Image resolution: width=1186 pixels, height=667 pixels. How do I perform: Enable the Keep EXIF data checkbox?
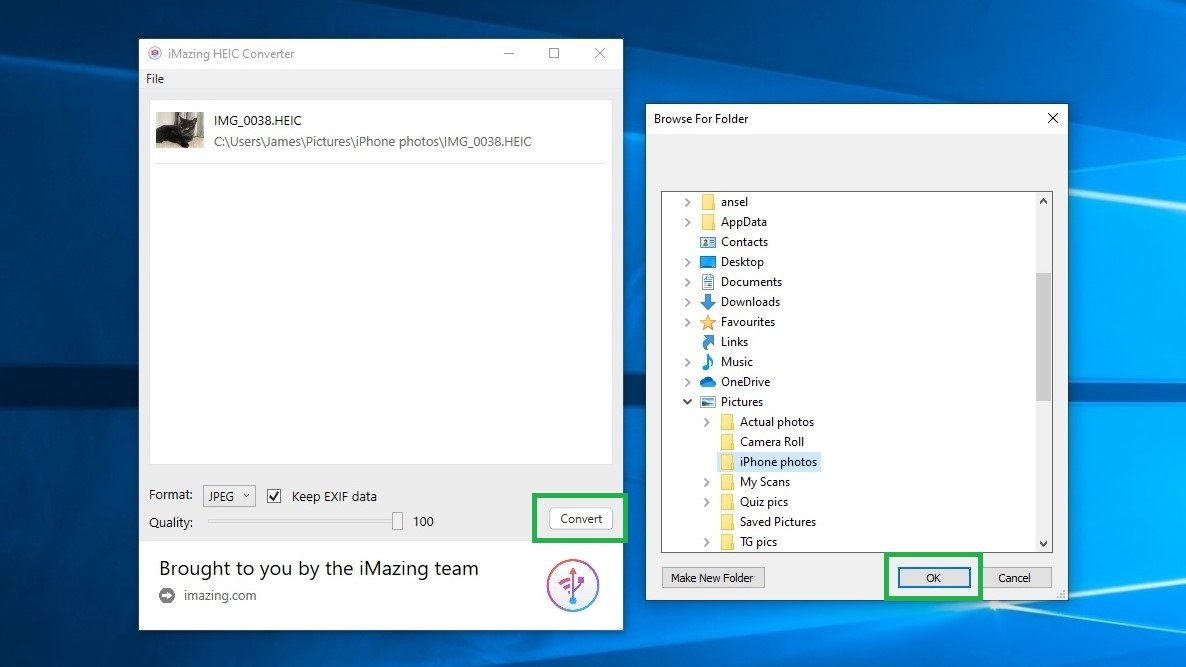(x=274, y=496)
